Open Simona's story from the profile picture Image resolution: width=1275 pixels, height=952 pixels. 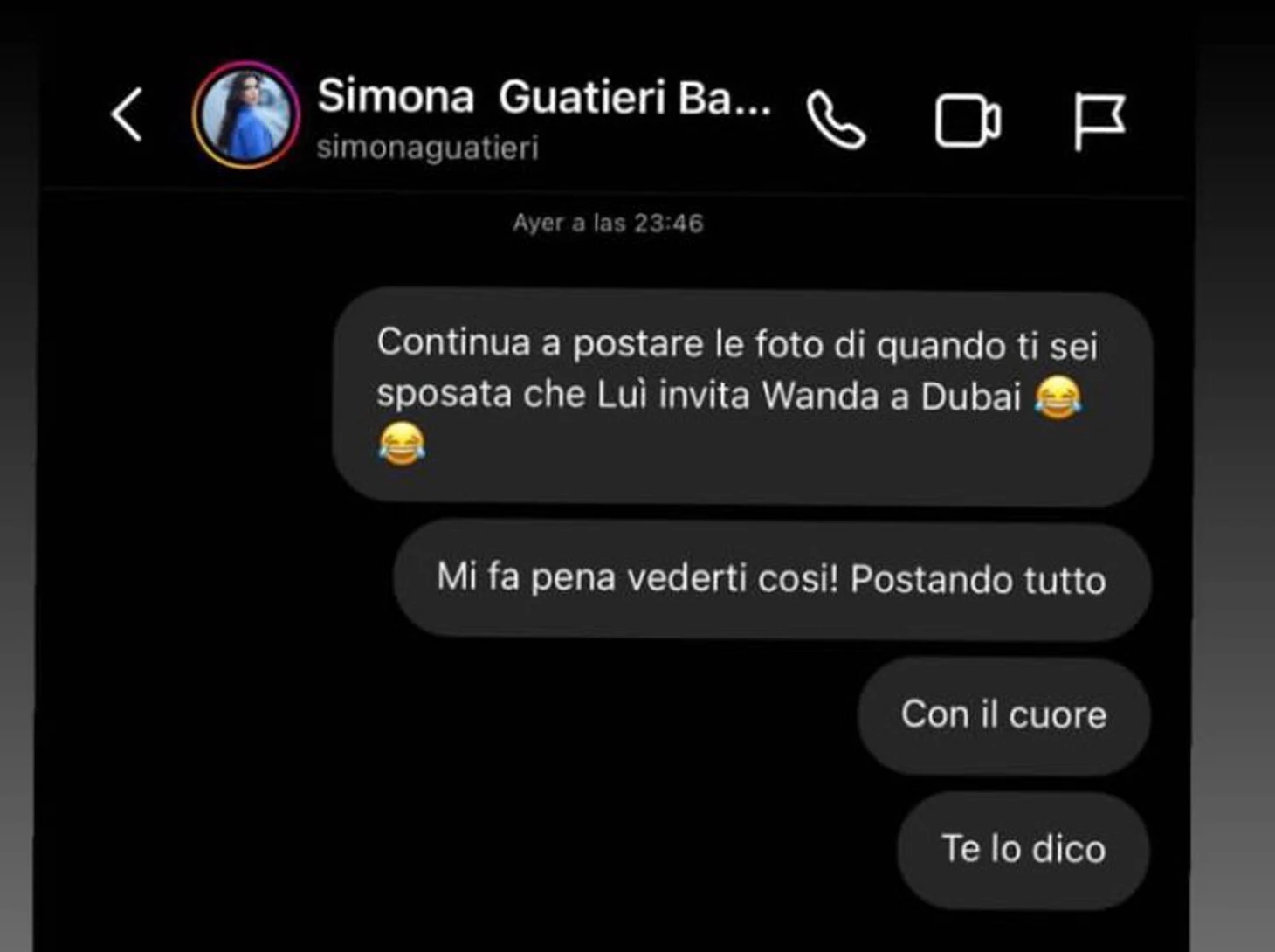pos(246,114)
